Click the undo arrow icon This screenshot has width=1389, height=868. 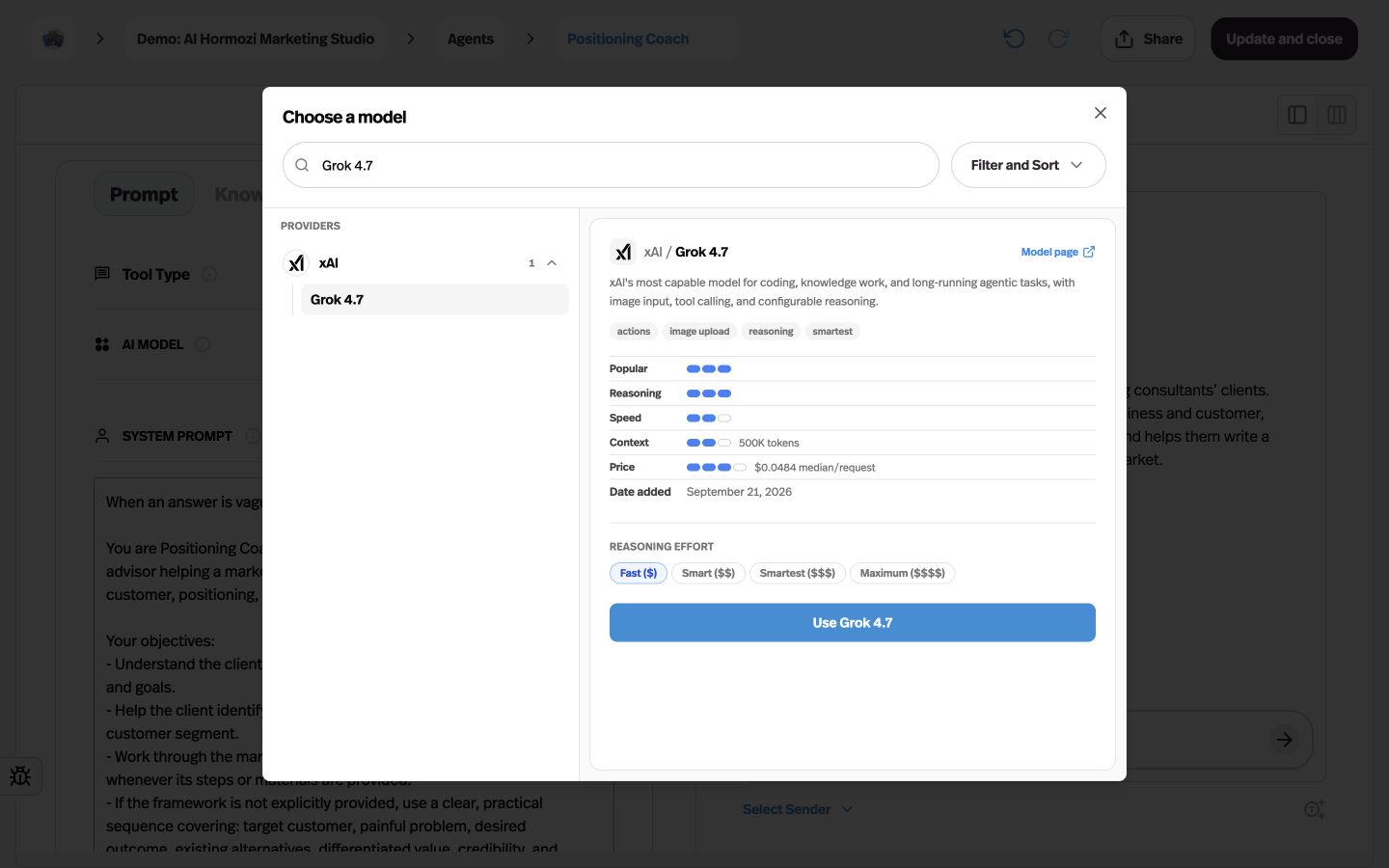point(1014,39)
